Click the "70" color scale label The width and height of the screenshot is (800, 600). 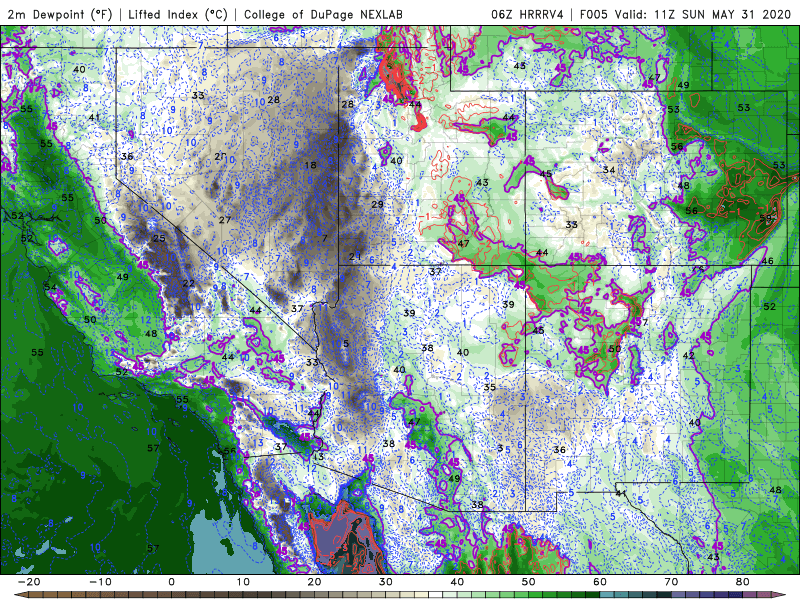pos(671,582)
